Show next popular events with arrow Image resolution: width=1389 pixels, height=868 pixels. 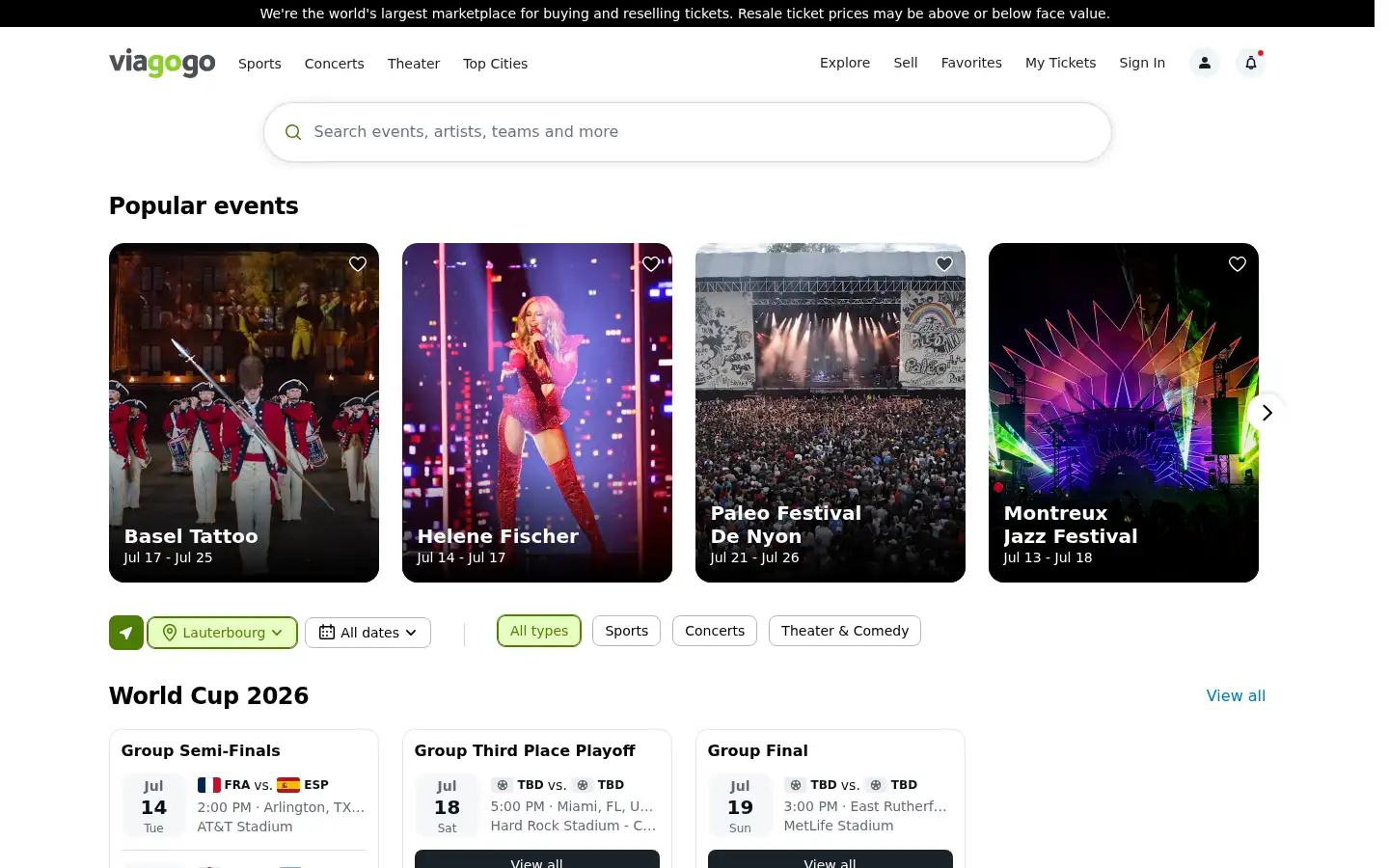(1266, 413)
